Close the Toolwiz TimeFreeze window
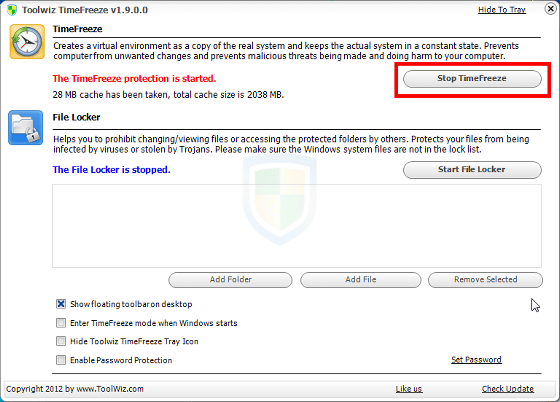 (x=550, y=9)
